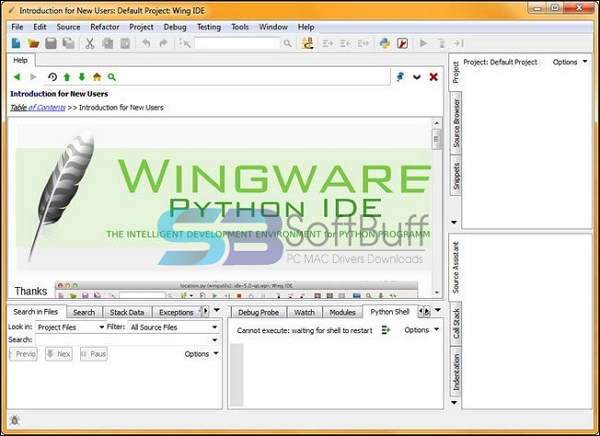The image size is (600, 436).
Task: Click the Save floppy disk icon
Action: [51, 43]
